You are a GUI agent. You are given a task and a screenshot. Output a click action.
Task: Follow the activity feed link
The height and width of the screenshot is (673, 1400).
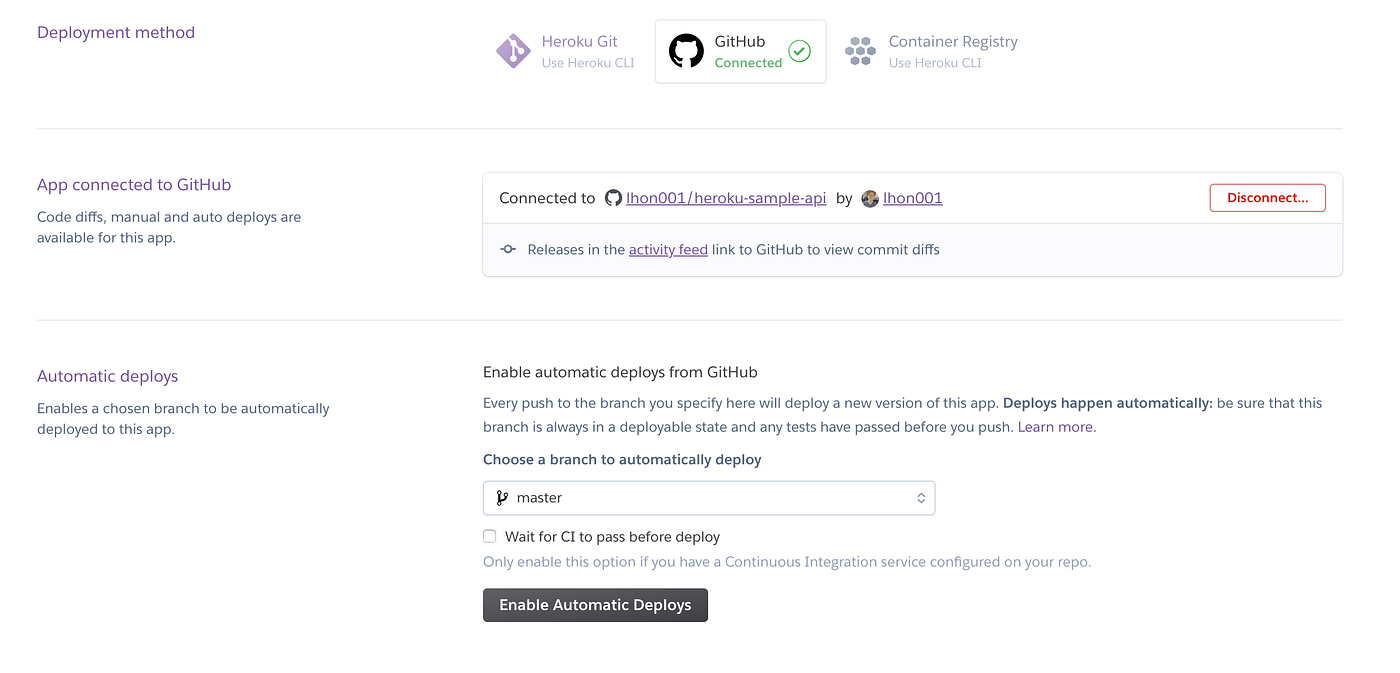pos(668,249)
